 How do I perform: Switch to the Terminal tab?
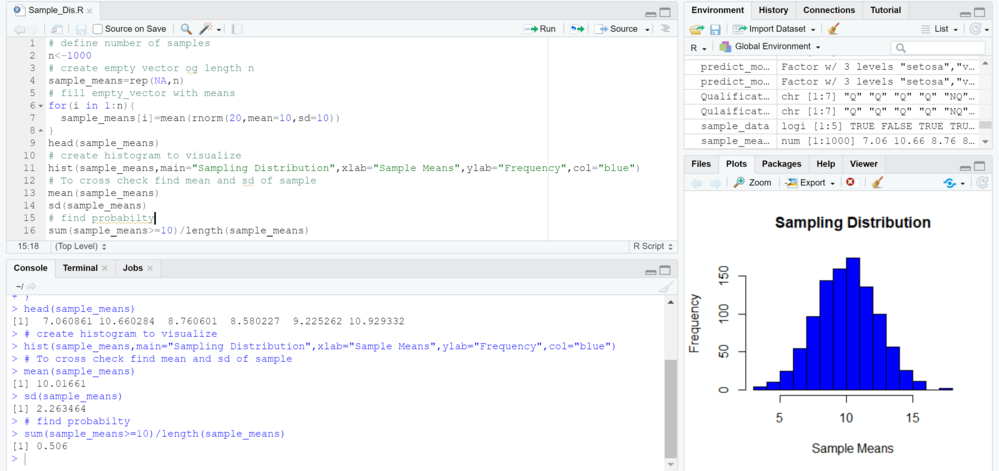[80, 268]
